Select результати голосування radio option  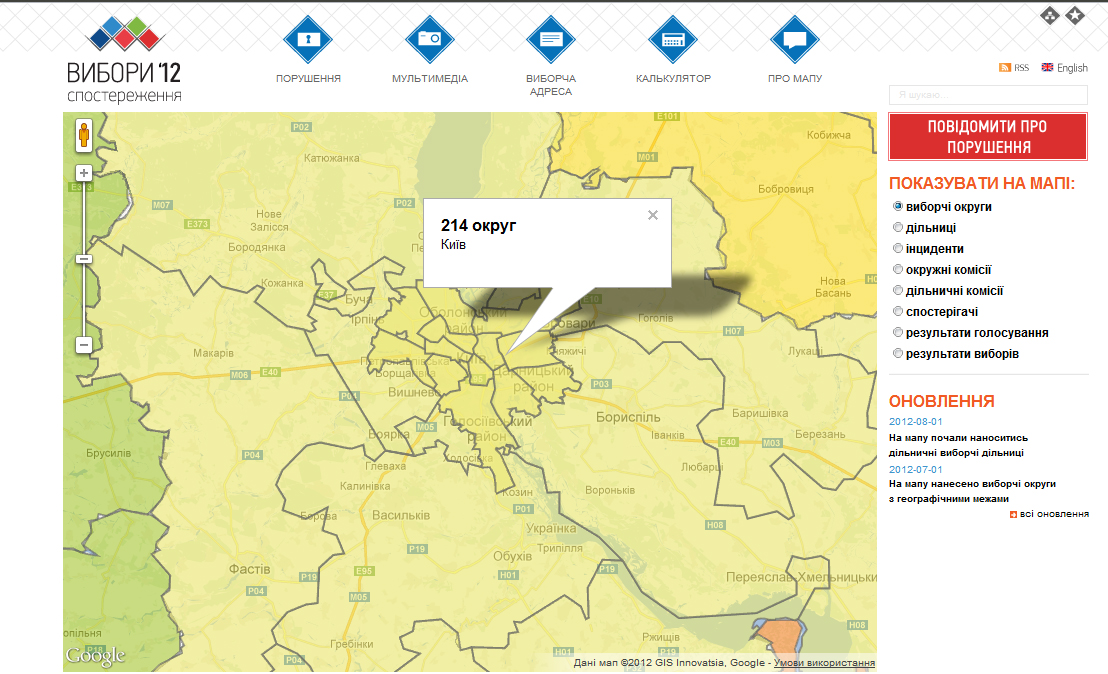[898, 333]
